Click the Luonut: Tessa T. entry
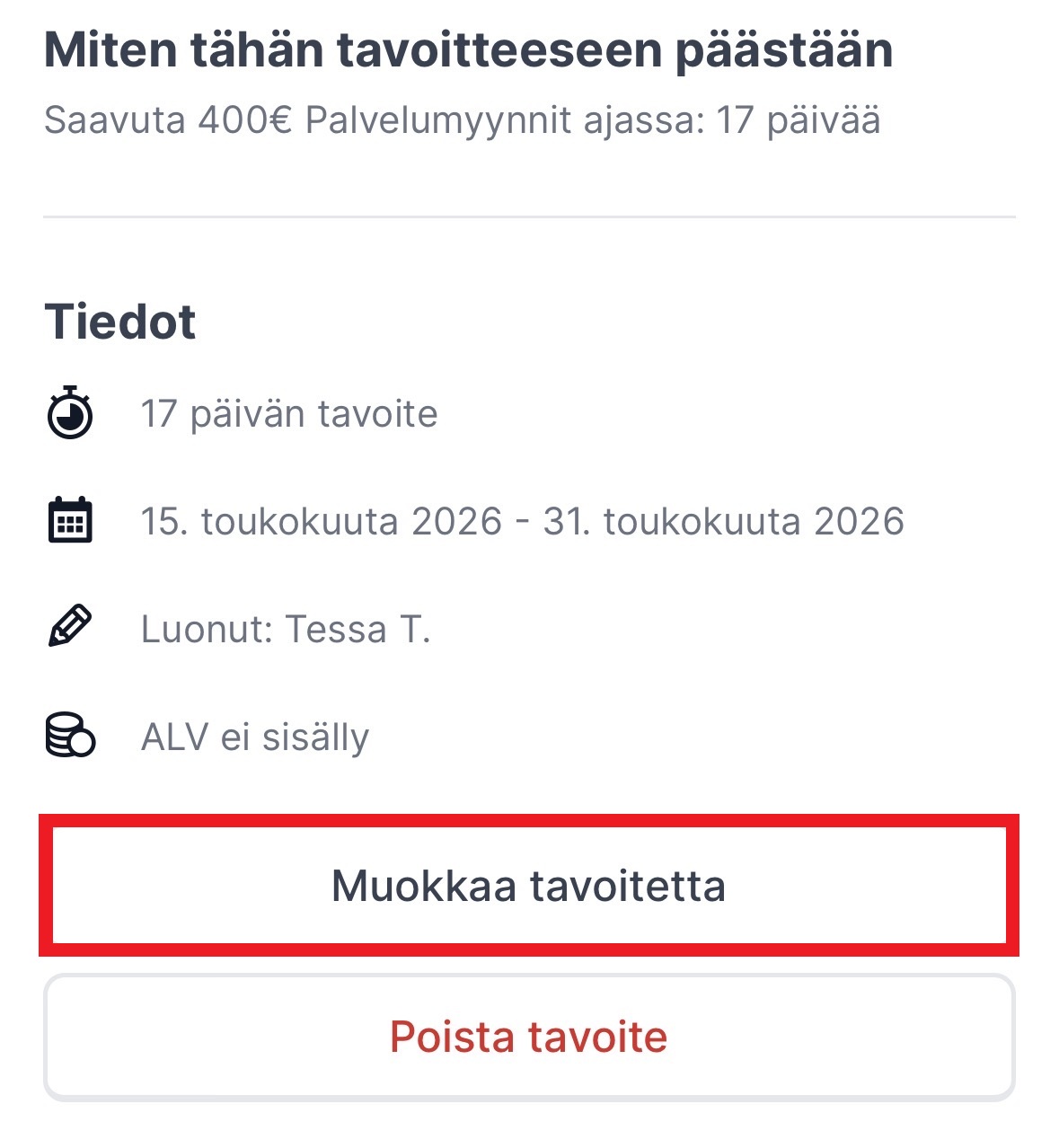Viewport: 1059px width, 1148px height. click(x=287, y=629)
